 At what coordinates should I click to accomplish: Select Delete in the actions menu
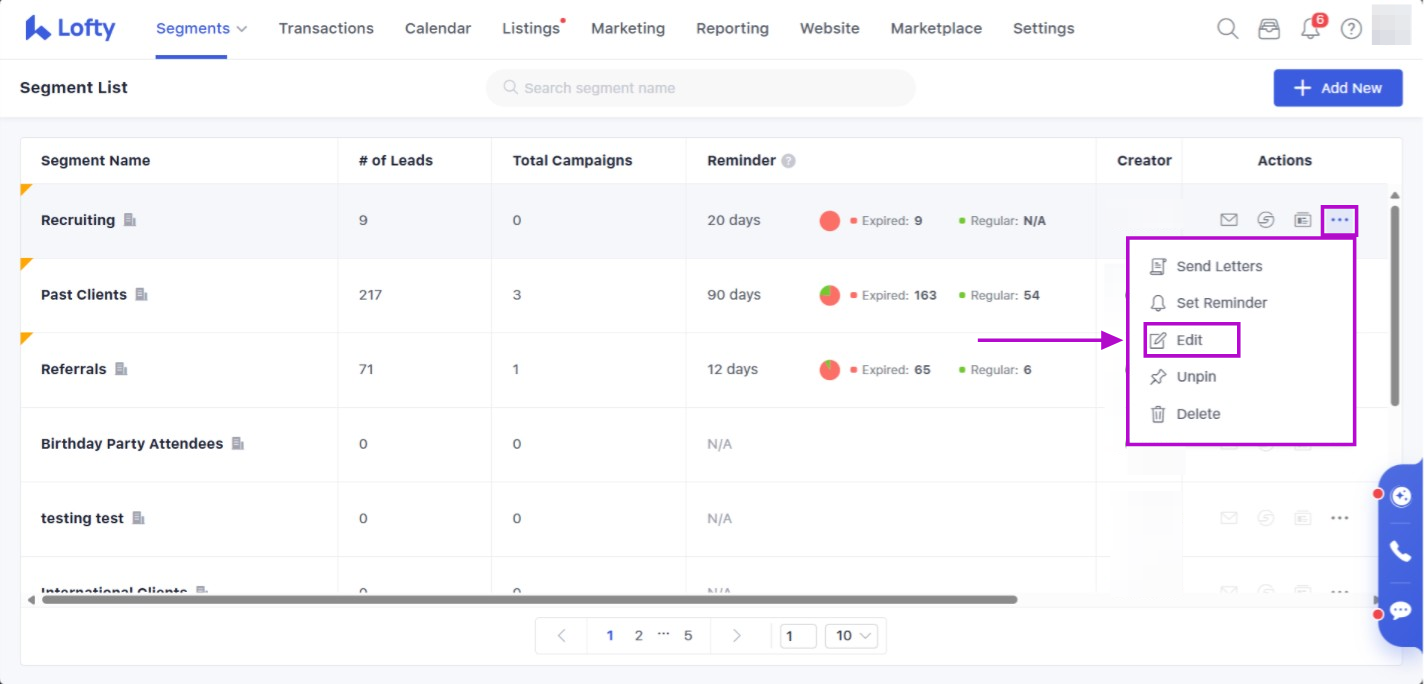click(x=1197, y=414)
